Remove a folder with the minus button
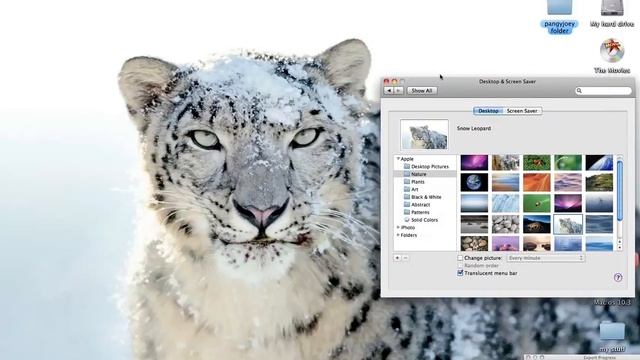 [405, 258]
